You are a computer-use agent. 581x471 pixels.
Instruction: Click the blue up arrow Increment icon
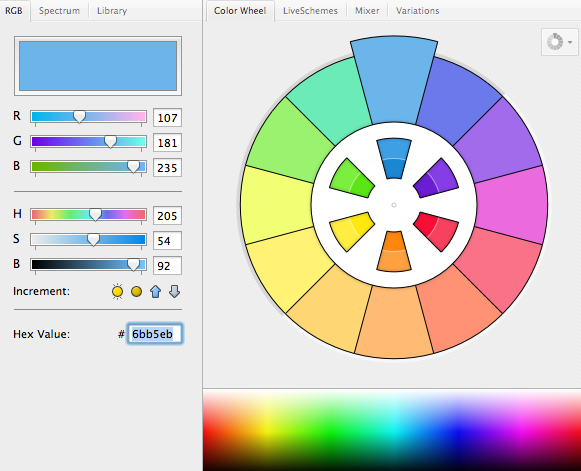tap(156, 292)
